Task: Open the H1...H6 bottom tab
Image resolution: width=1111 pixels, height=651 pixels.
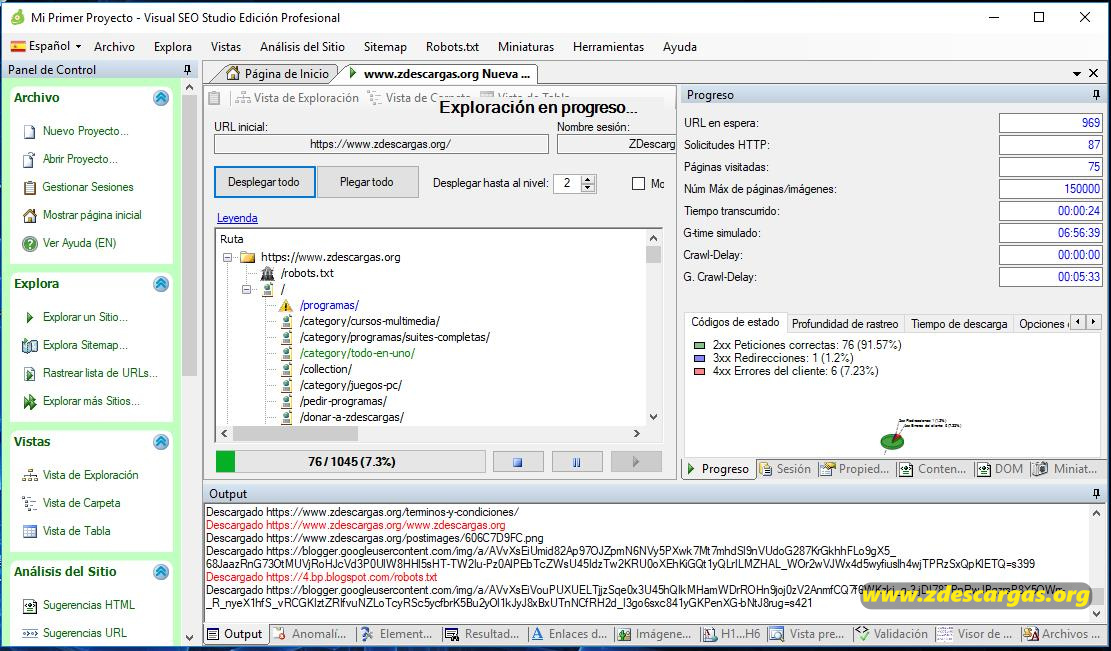Action: click(x=732, y=634)
